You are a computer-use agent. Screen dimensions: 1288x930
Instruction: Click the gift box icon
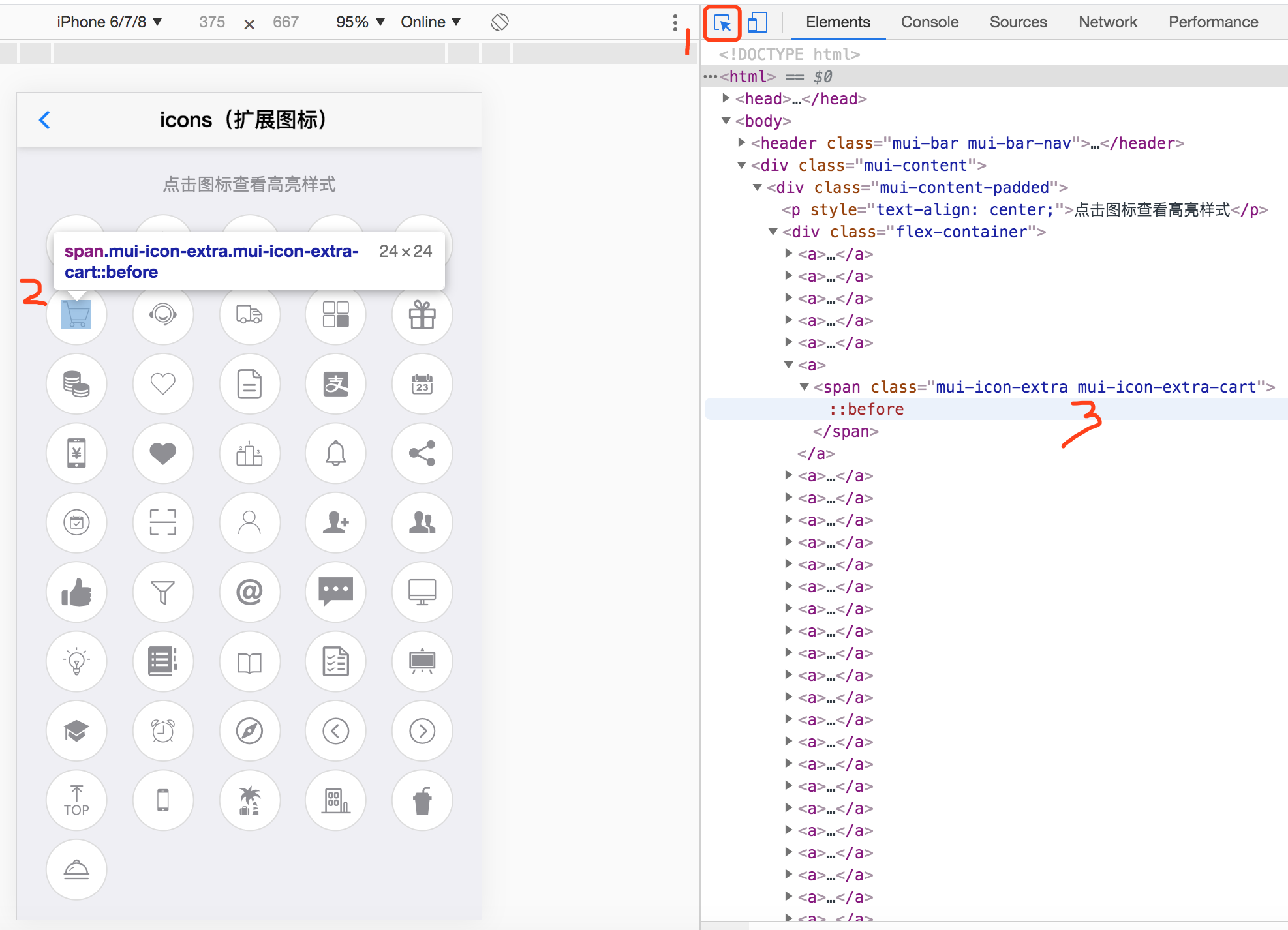pos(422,315)
